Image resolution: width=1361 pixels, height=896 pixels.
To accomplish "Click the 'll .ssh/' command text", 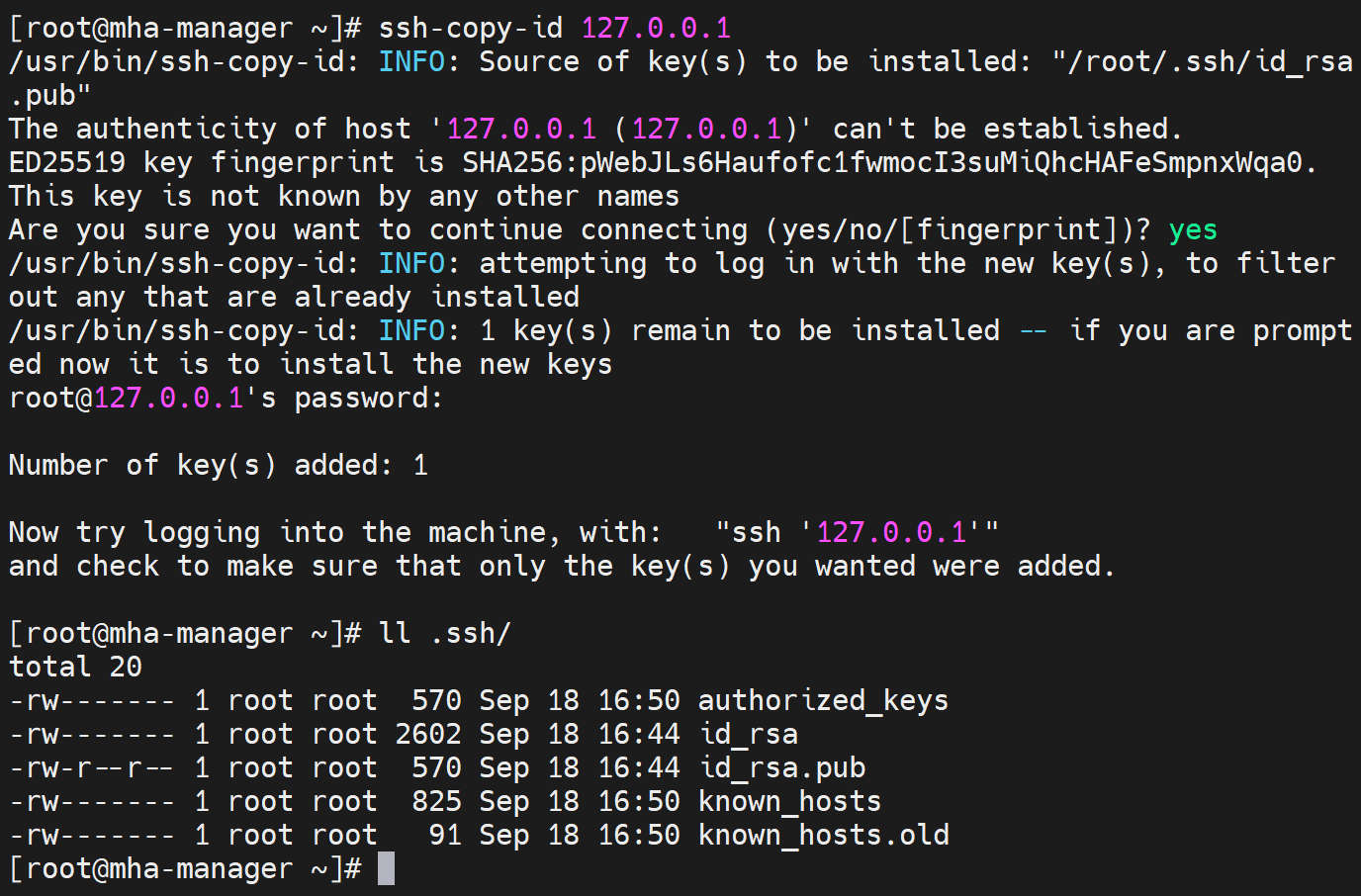I will click(445, 633).
